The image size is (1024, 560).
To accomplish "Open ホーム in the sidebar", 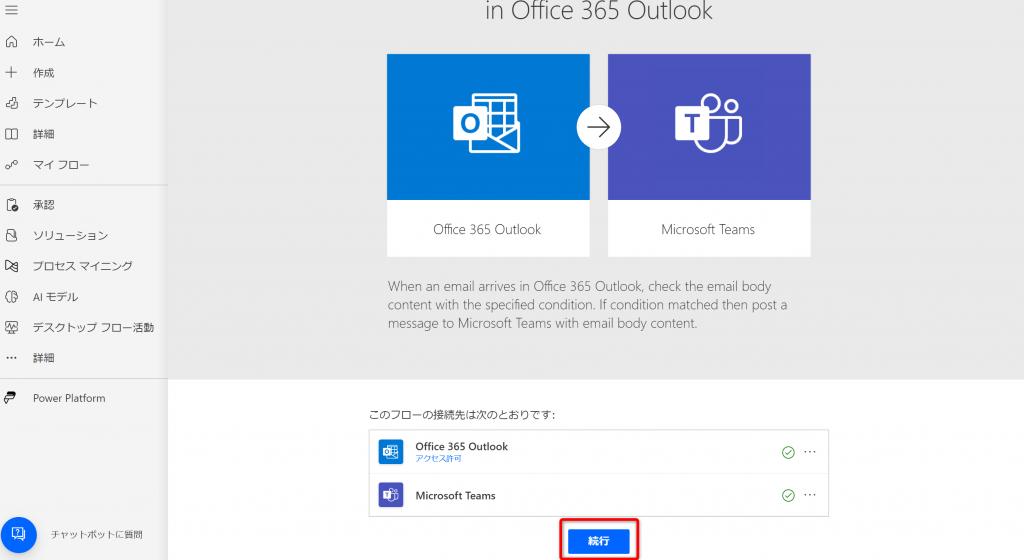I will 49,42.
